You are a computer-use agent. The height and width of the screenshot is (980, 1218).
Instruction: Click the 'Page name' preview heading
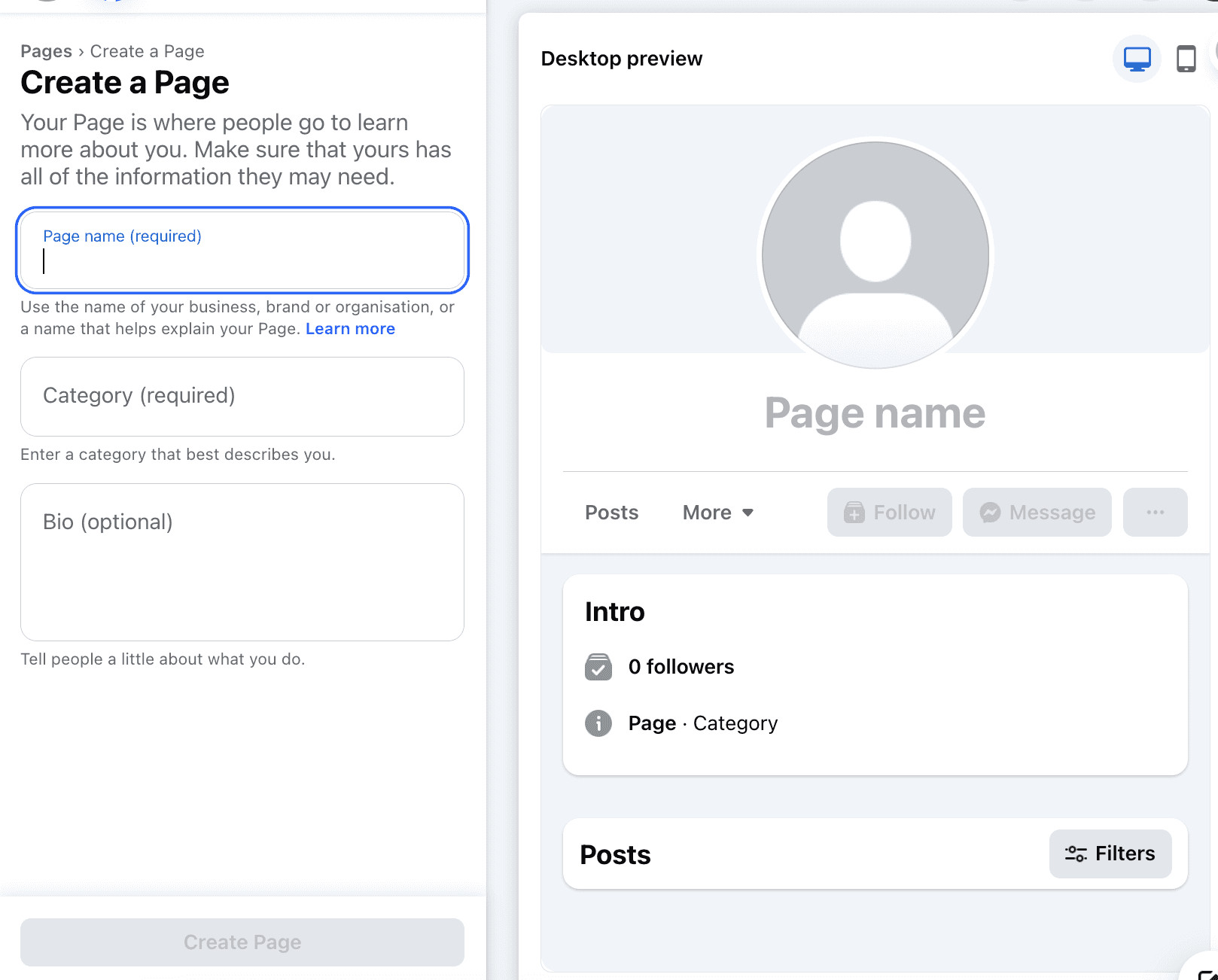click(875, 413)
